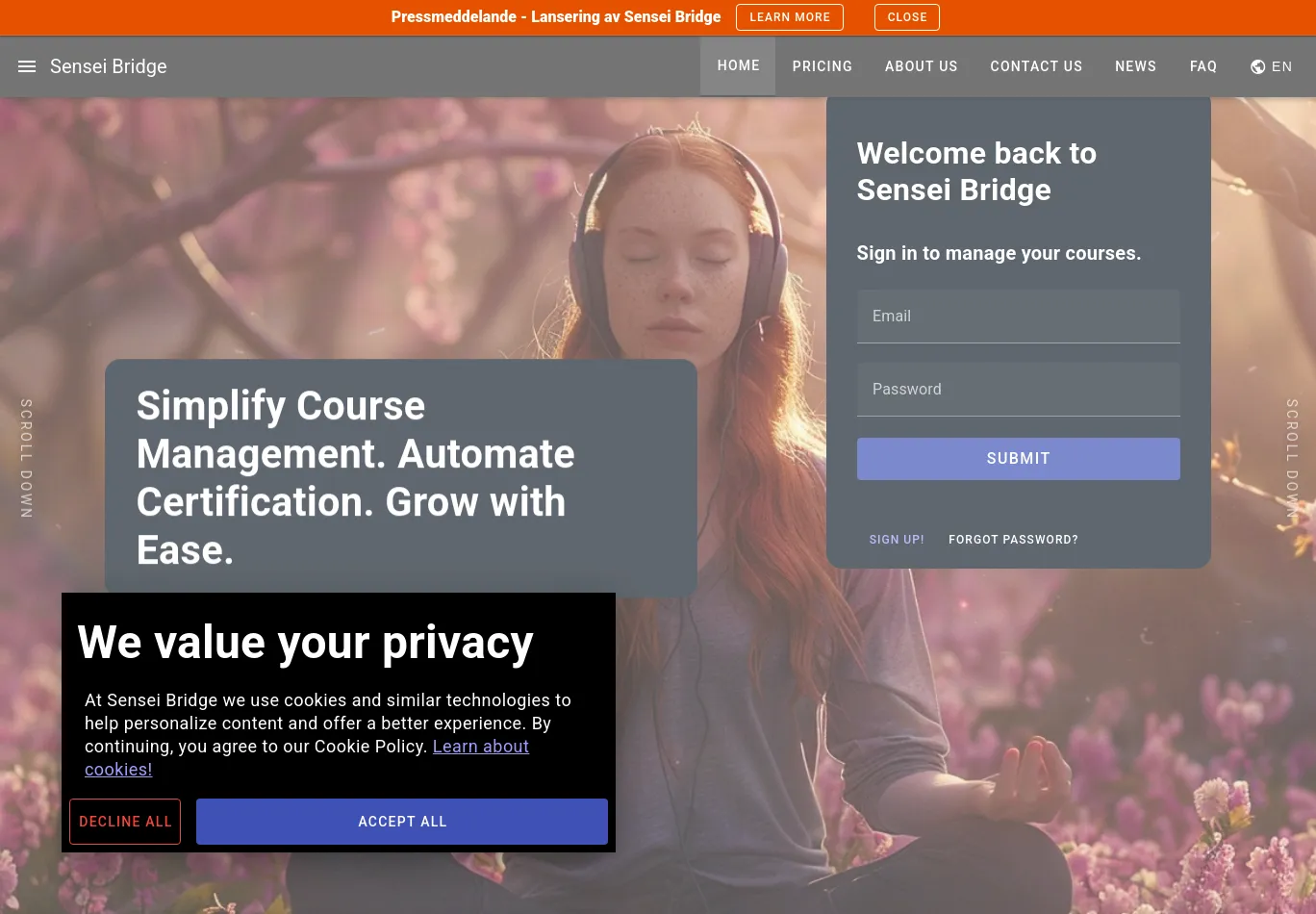Focus the Email input field
Image resolution: width=1316 pixels, height=914 pixels.
coord(1018,317)
